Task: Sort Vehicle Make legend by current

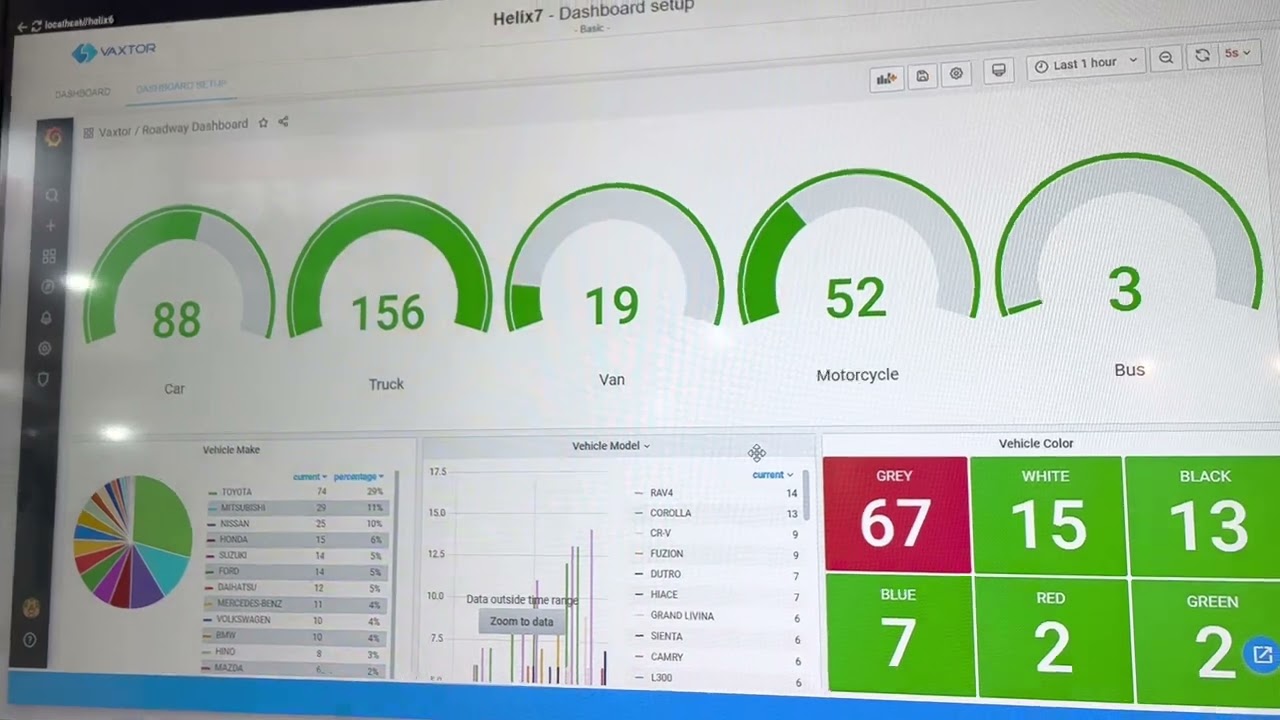Action: point(310,476)
